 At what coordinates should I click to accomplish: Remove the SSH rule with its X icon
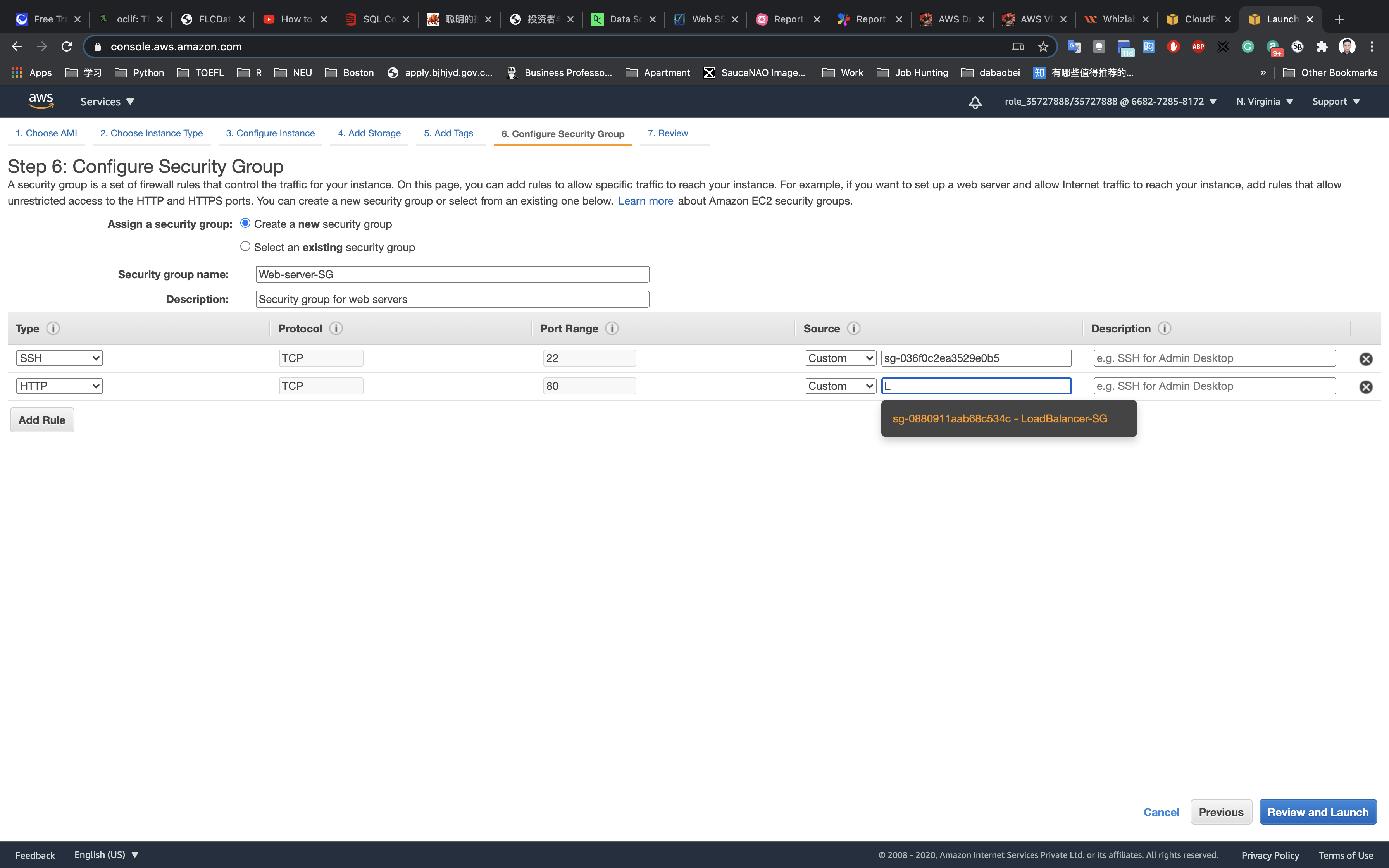1365,359
